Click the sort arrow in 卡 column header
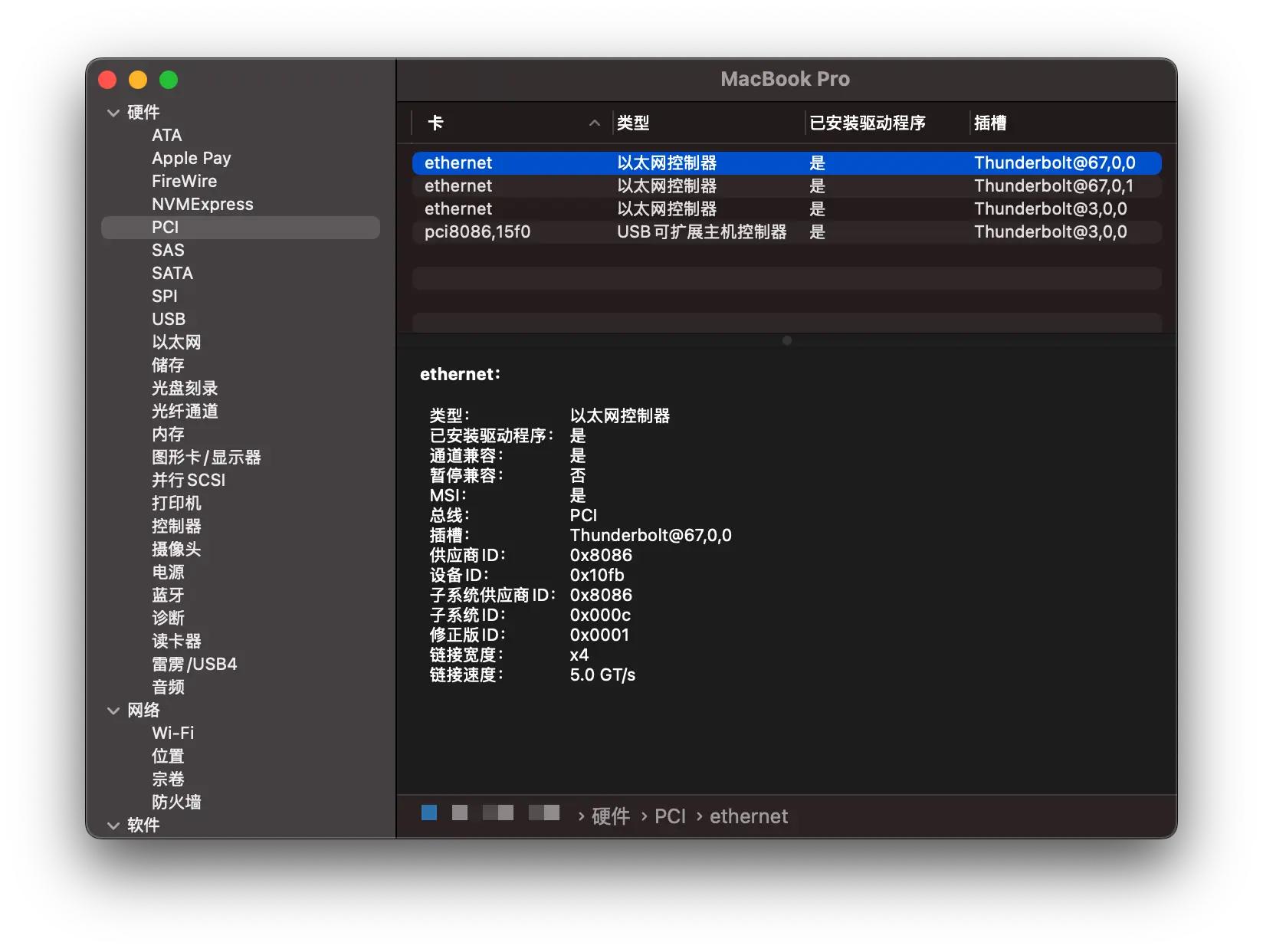Screen dimensions: 1263x952 coord(594,123)
